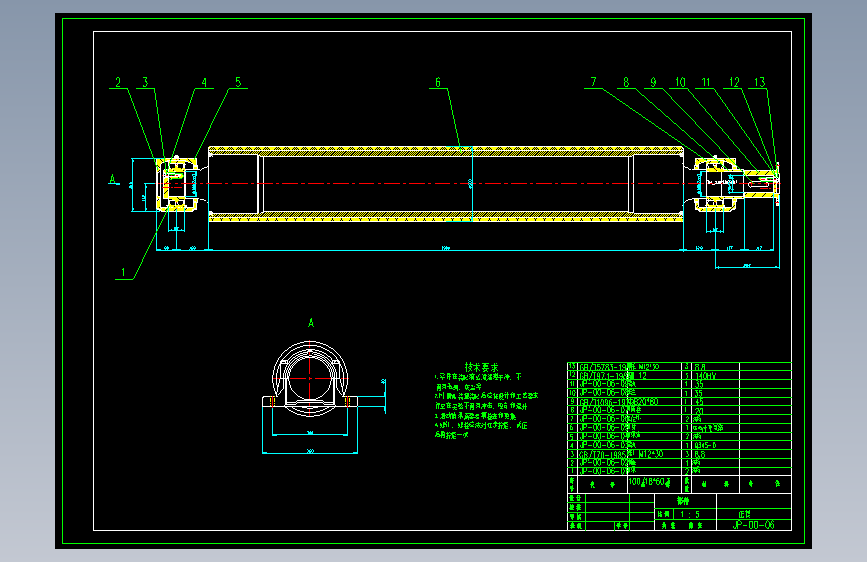Click the green A label above the end view
Screen dimensions: 867x562
point(311,322)
